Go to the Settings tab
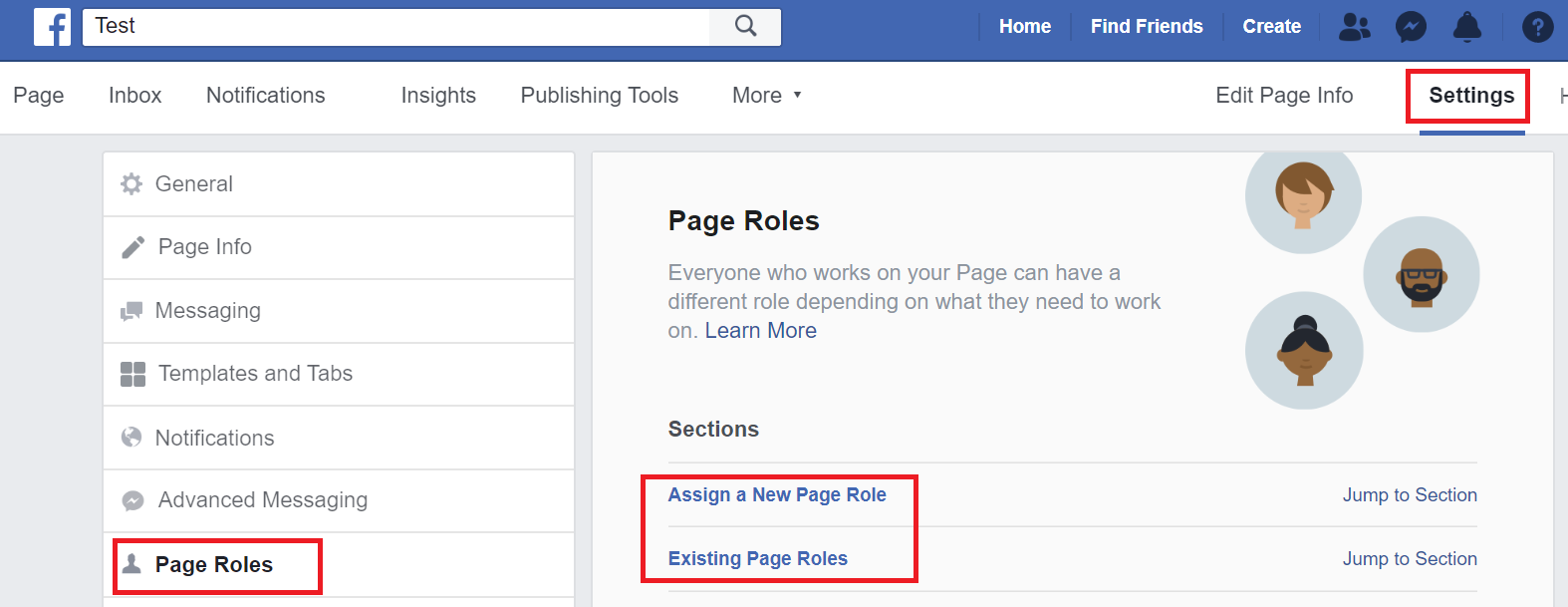The image size is (1568, 607). coord(1470,96)
